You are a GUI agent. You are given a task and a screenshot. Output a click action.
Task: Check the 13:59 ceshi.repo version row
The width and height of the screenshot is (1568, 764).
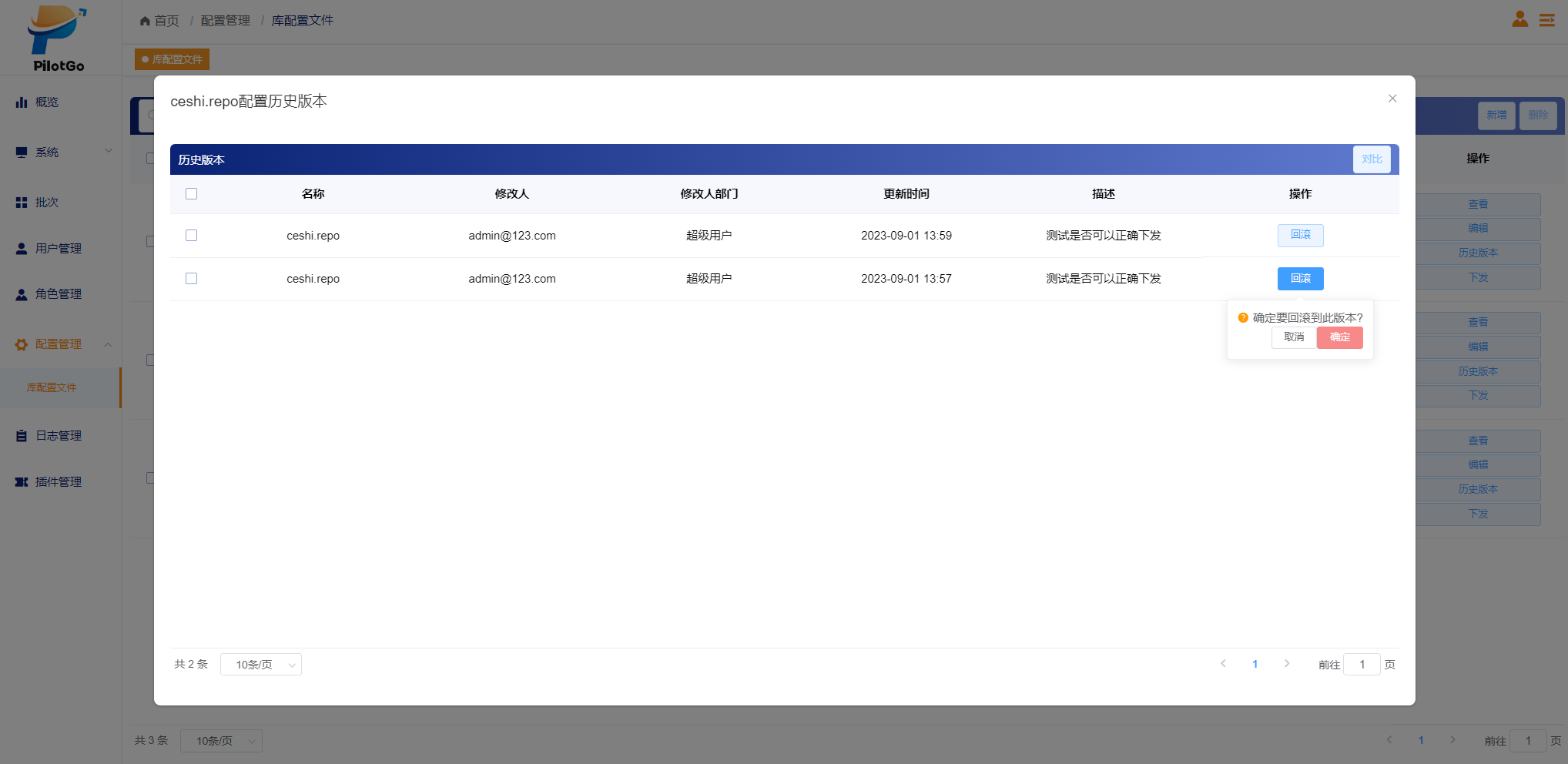[x=192, y=236]
